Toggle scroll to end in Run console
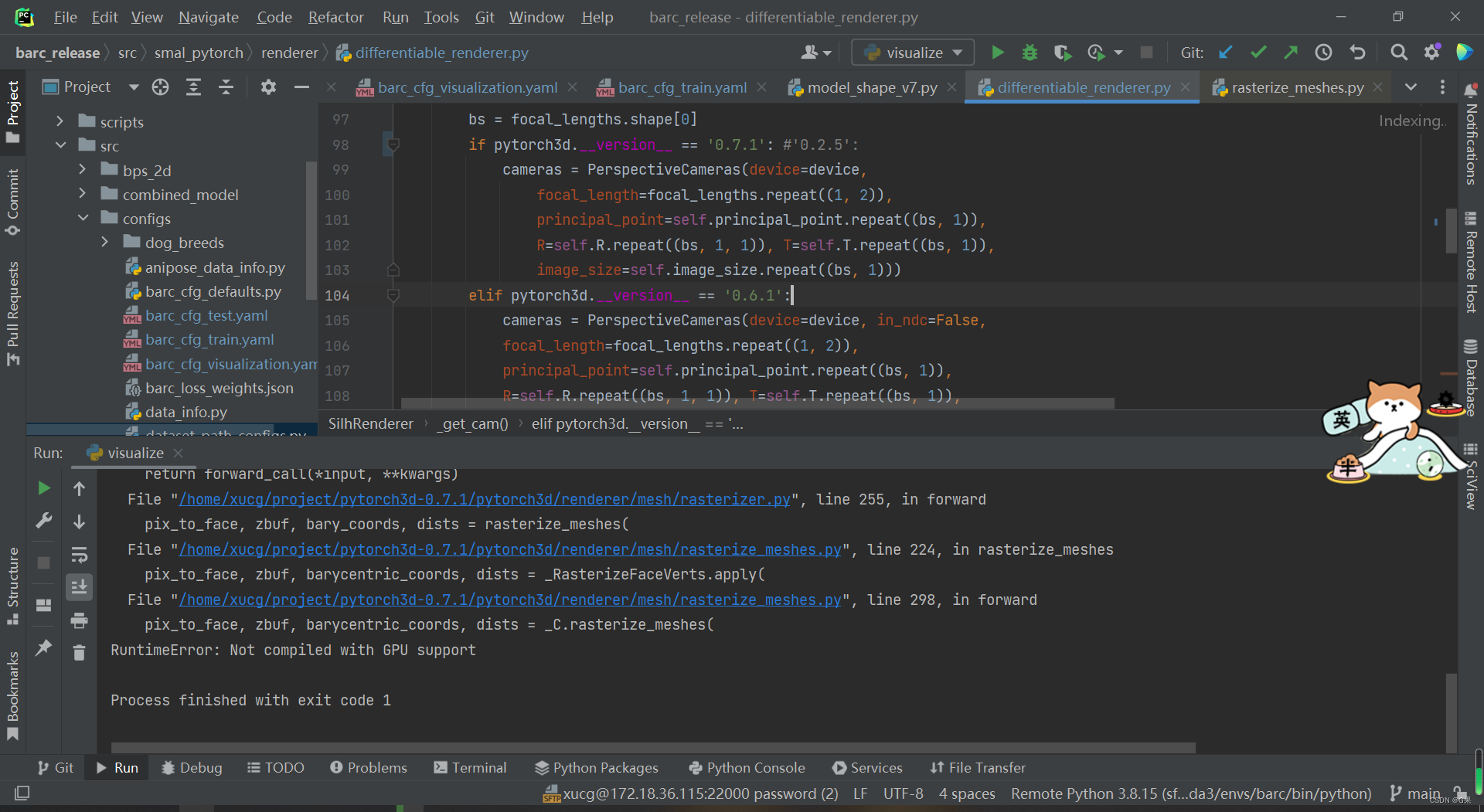This screenshot has width=1484, height=812. 79,587
